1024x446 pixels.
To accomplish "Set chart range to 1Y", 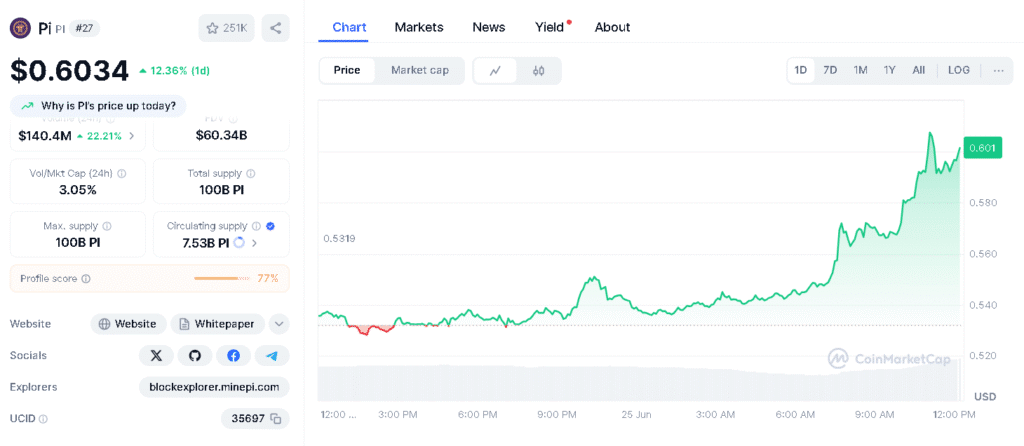I will (889, 71).
